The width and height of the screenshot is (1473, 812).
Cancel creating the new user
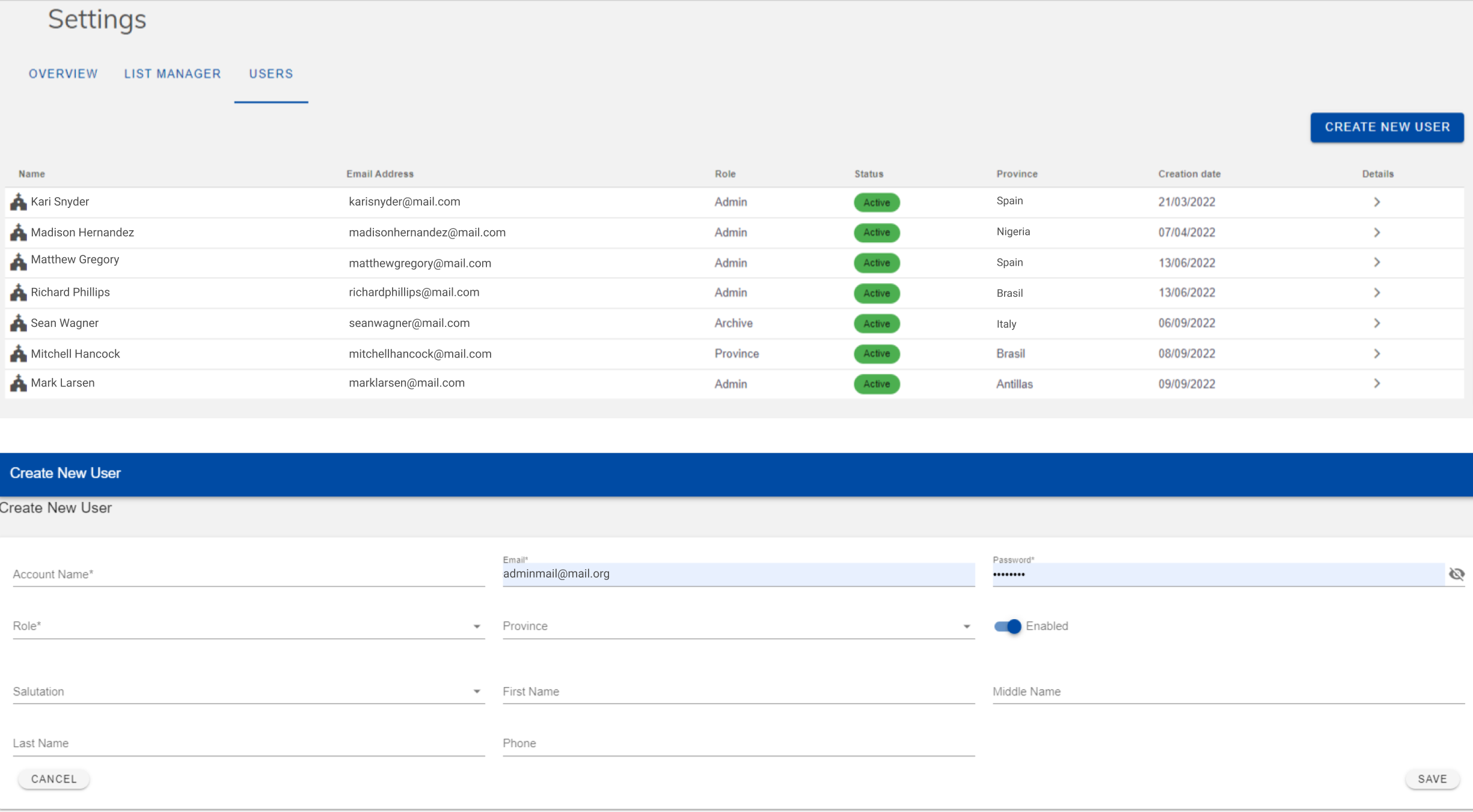point(54,778)
